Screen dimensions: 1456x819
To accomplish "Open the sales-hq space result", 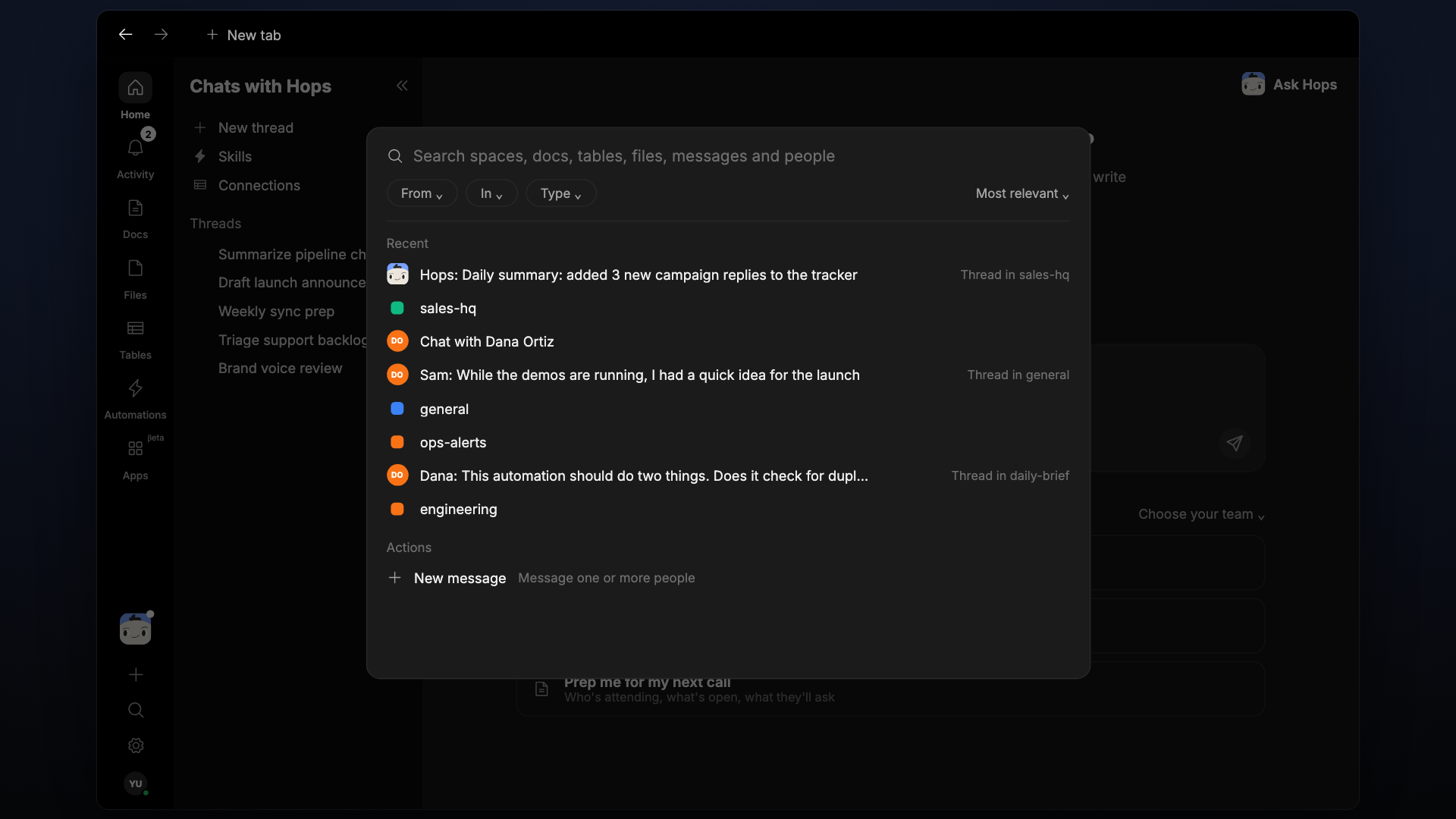I will pos(728,308).
